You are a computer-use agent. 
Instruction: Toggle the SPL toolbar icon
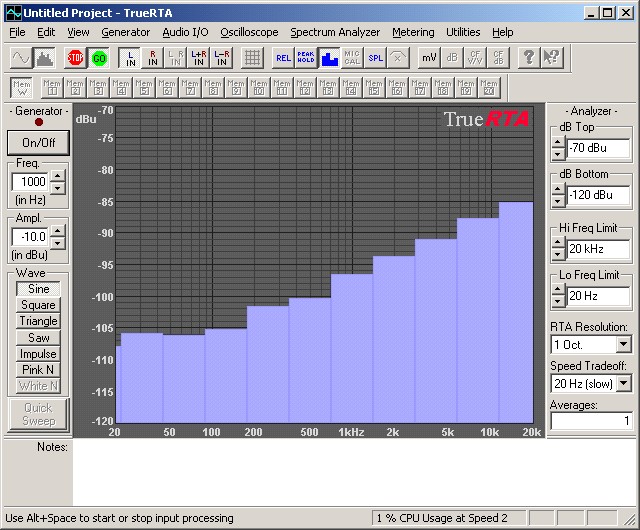click(375, 57)
